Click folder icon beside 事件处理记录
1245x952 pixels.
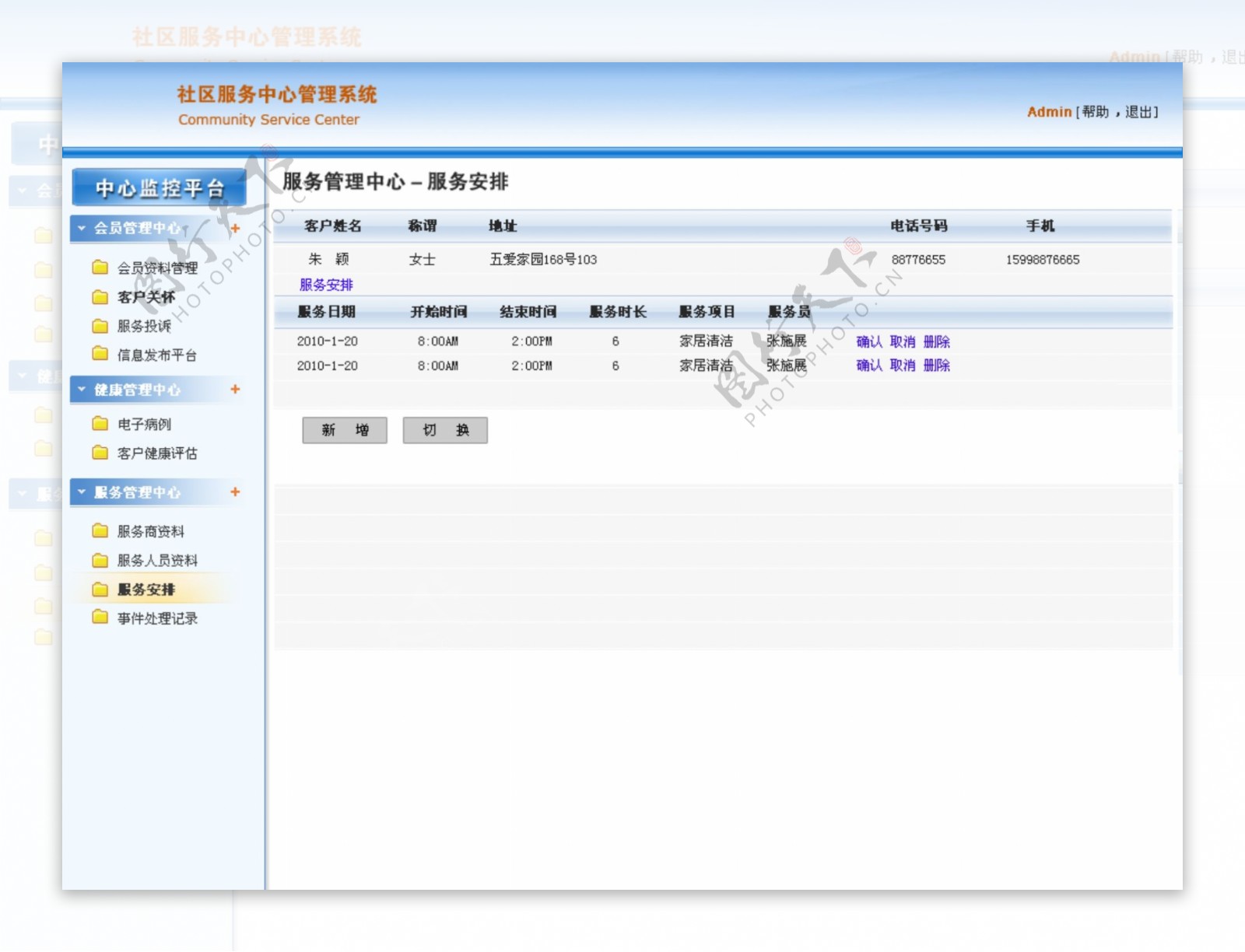pos(100,618)
